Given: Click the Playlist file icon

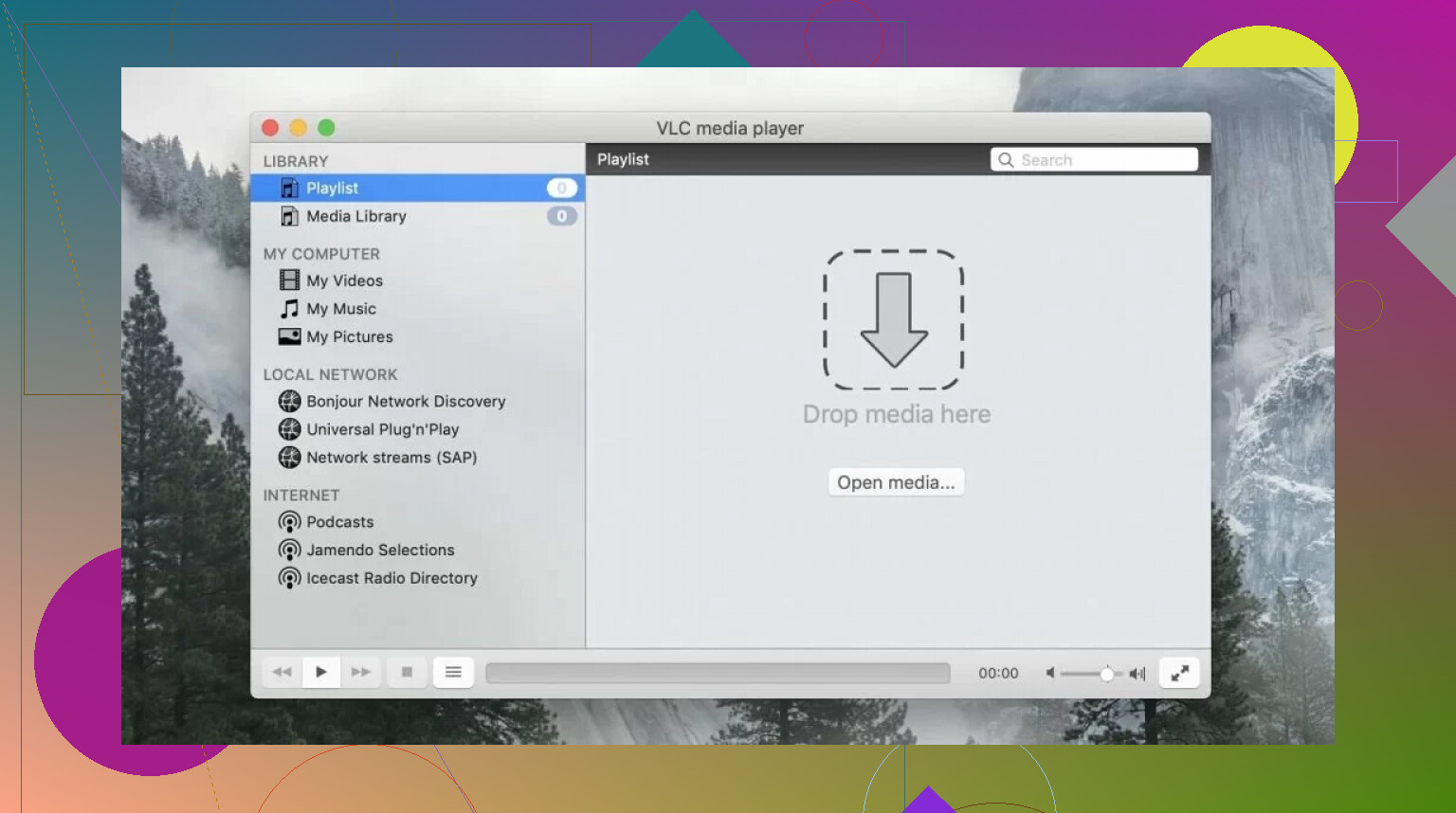Looking at the screenshot, I should pos(289,188).
